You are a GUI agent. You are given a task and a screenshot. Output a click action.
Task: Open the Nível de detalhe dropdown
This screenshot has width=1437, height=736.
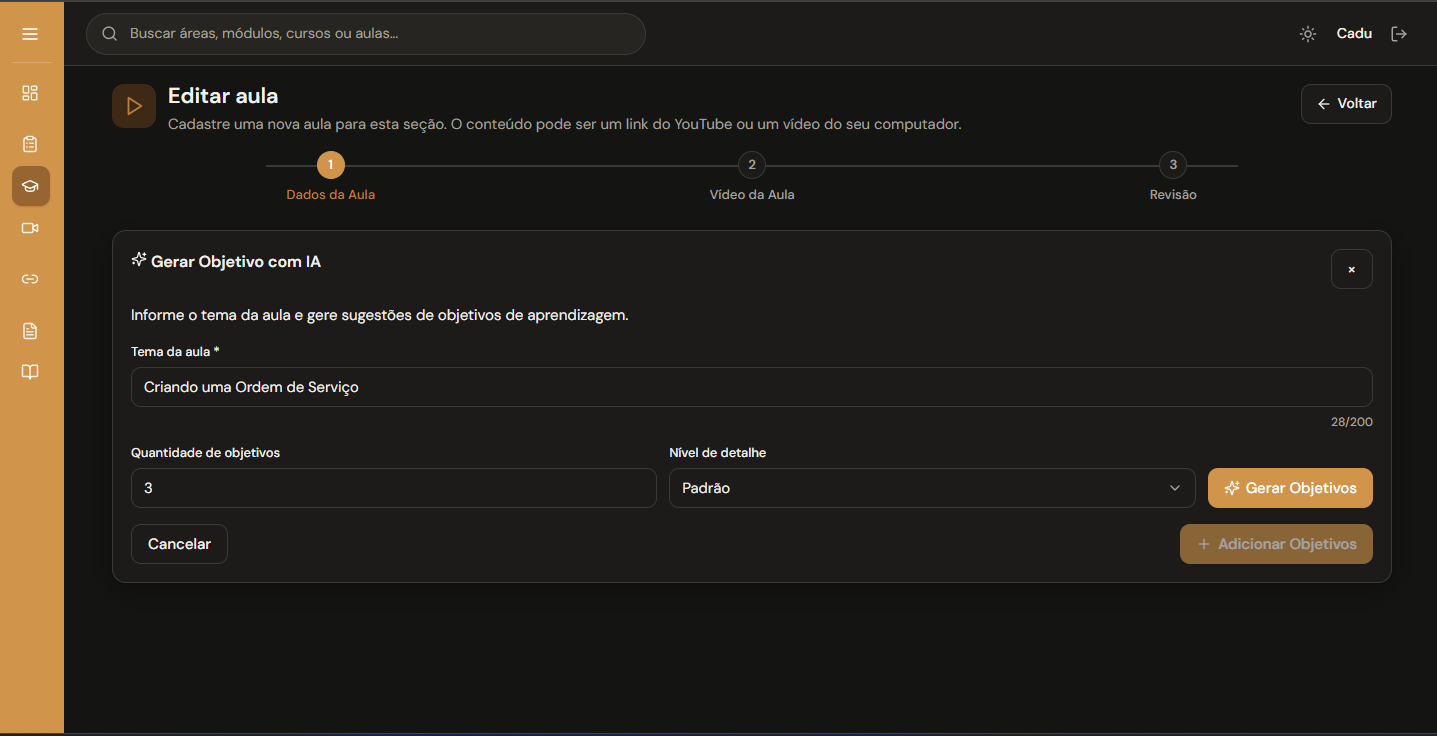932,488
